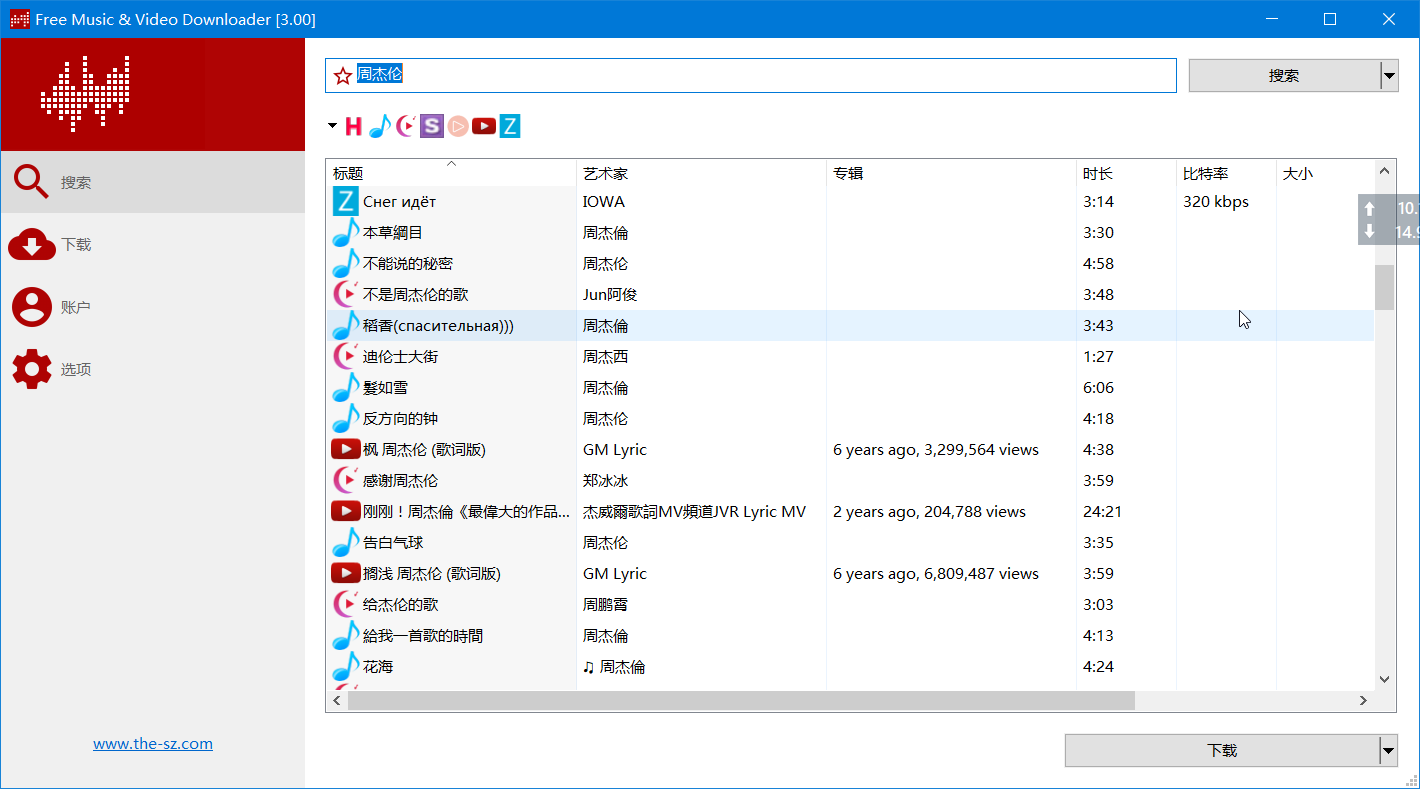Click music note icon beside 花海
Screen dimensions: 1420x789
(345, 666)
